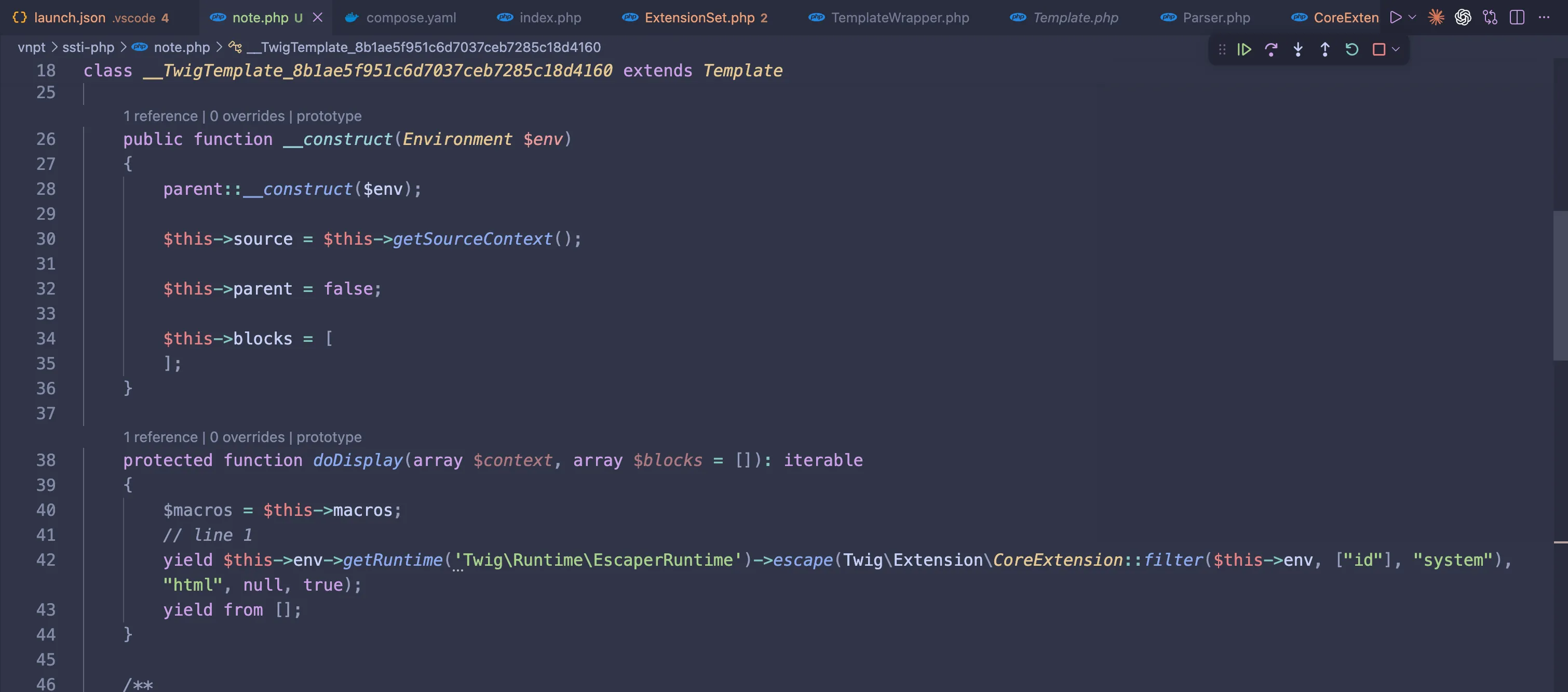Click 'prototype' code lens above __construct
1568x692 pixels.
click(329, 116)
